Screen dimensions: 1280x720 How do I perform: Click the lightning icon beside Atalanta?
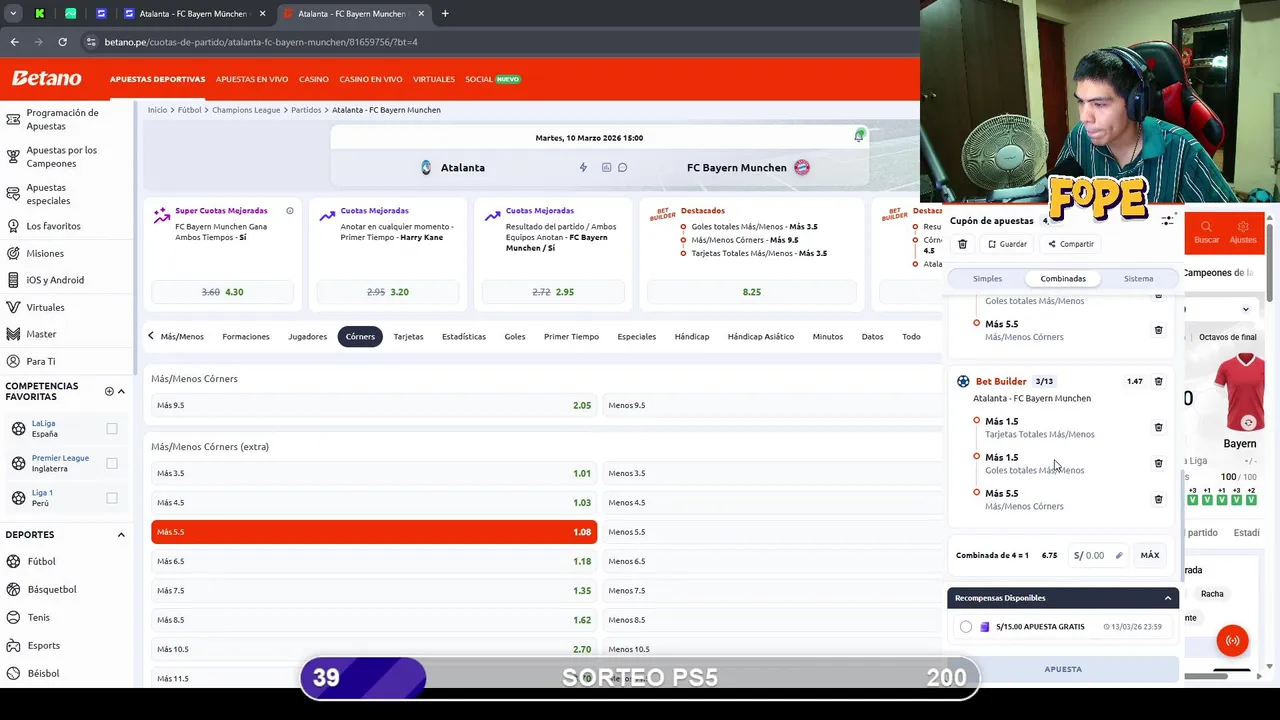(x=583, y=167)
